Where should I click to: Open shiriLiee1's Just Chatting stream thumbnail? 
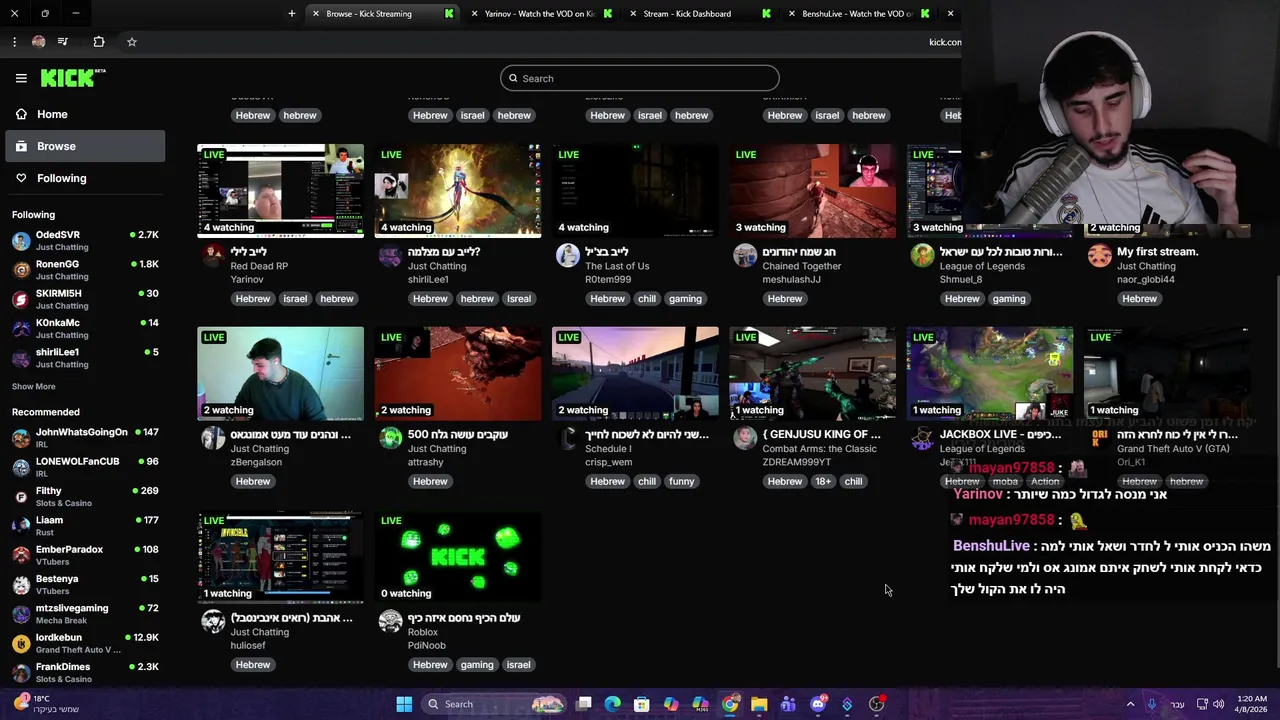tap(458, 190)
